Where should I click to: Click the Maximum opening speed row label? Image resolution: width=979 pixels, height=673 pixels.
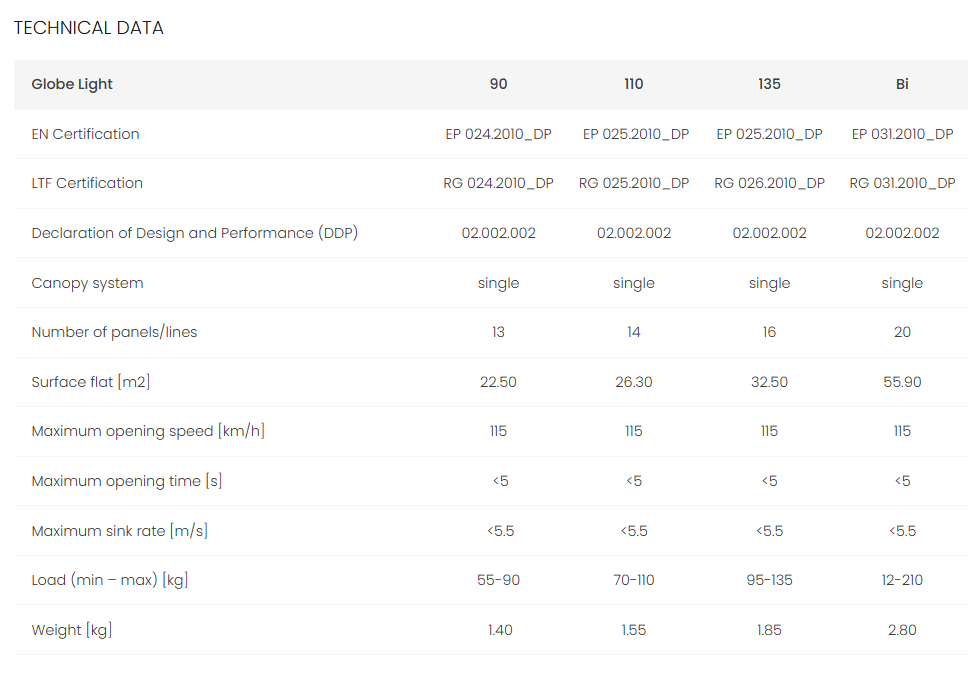tap(148, 431)
